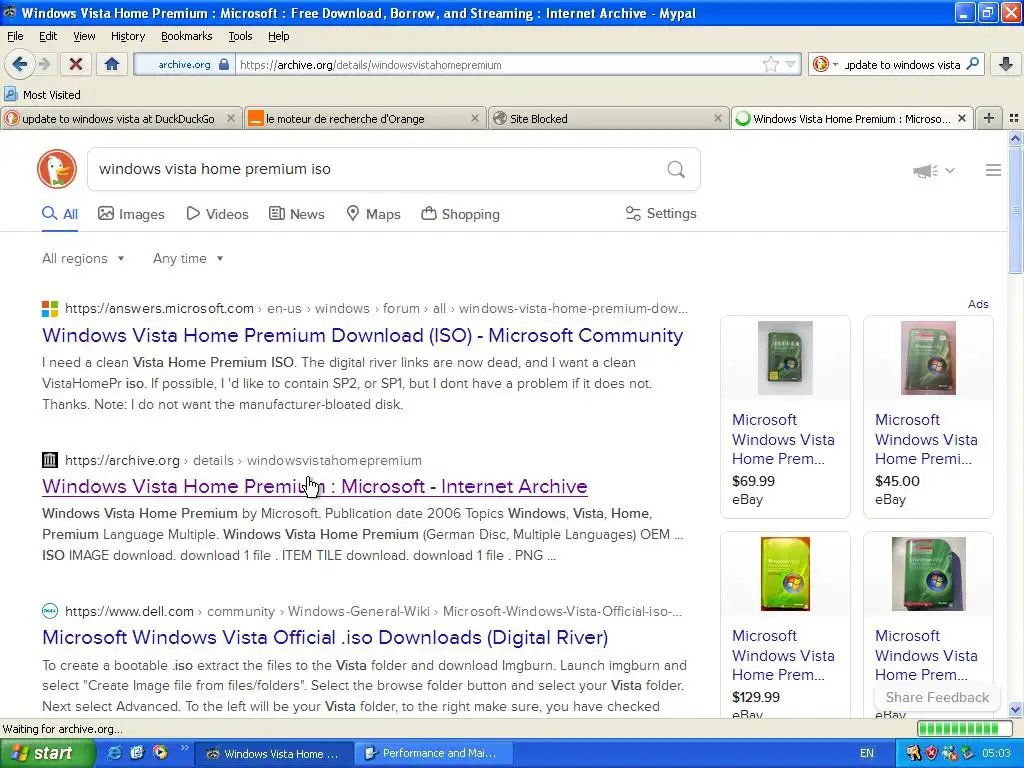1024x768 pixels.
Task: Open the downloads arrow button
Action: tap(1006, 64)
